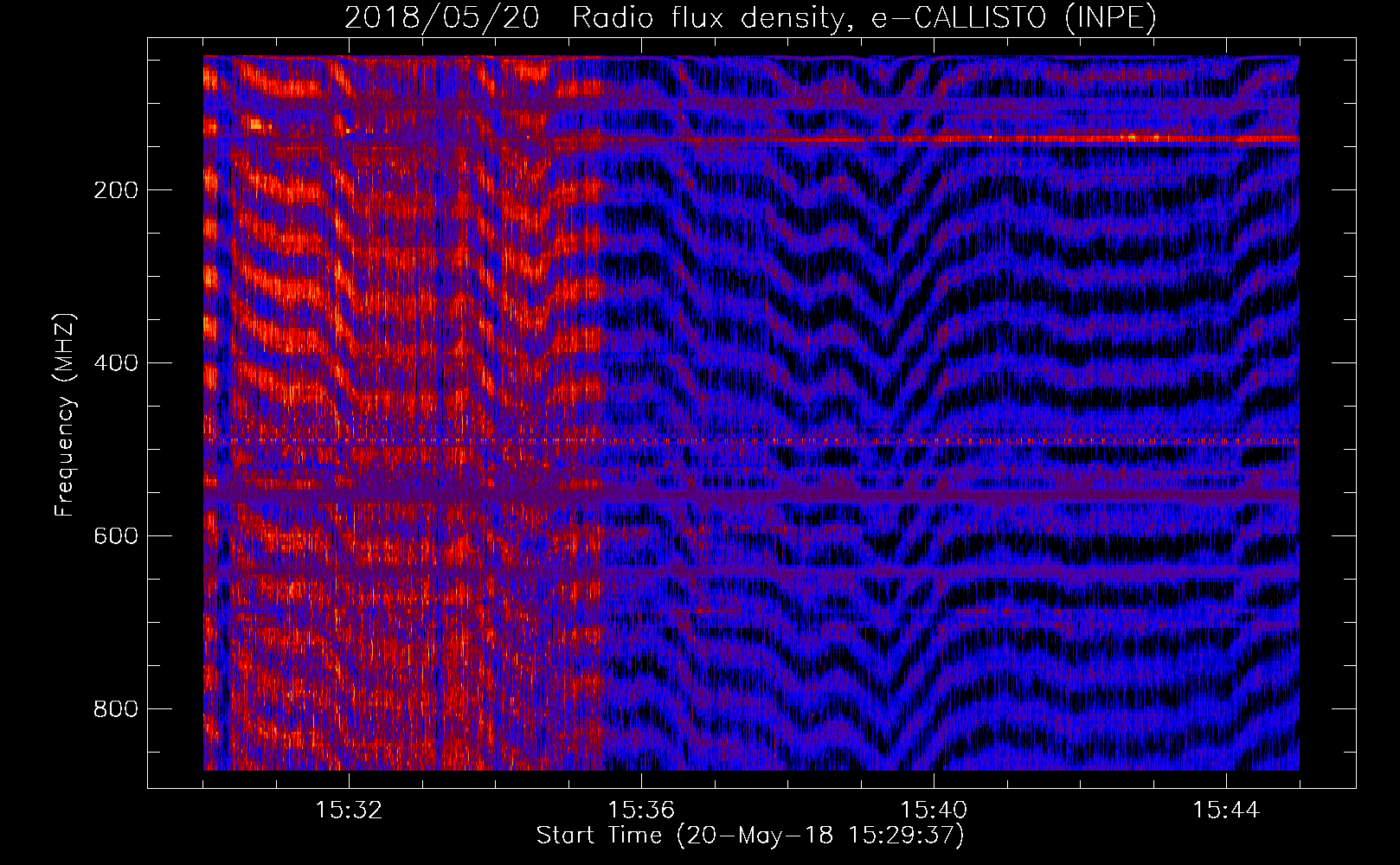Click the 400 frequency tick label
Screen dimensions: 1400x865
coord(116,363)
